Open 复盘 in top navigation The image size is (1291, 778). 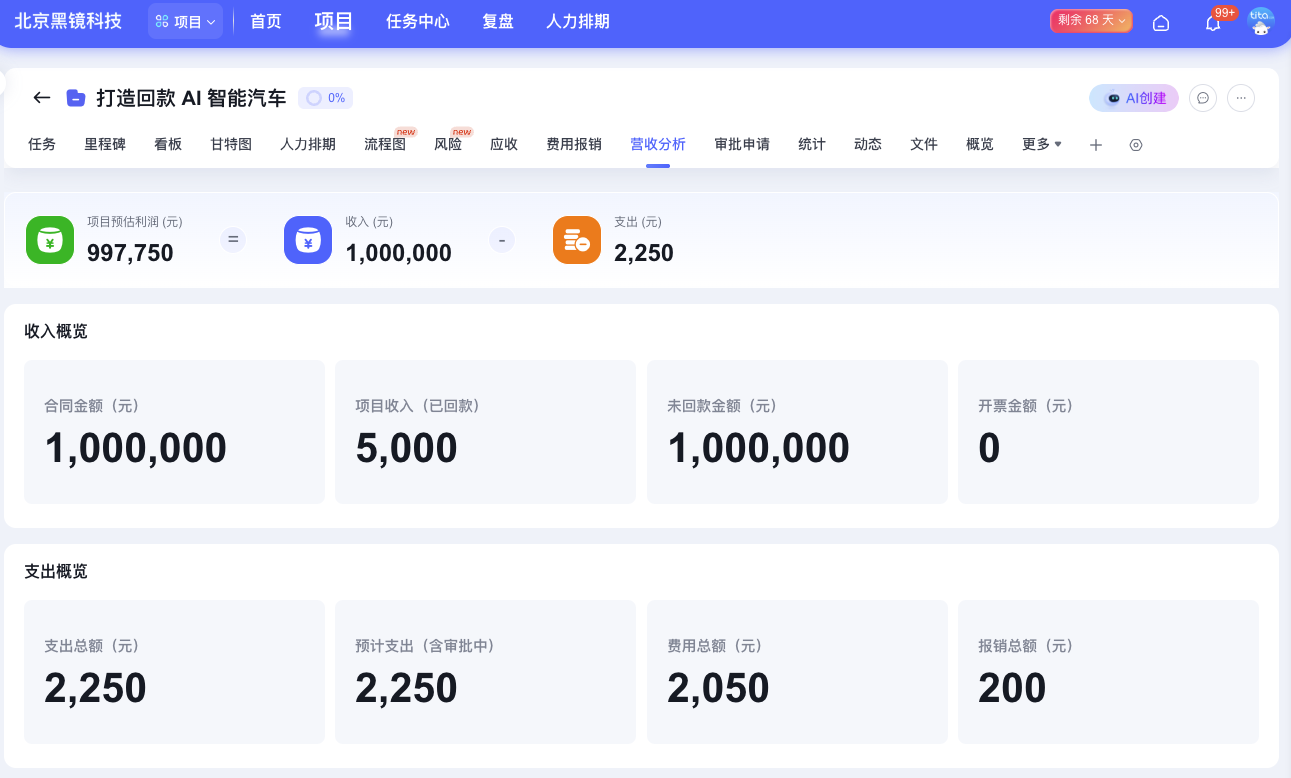pos(498,21)
